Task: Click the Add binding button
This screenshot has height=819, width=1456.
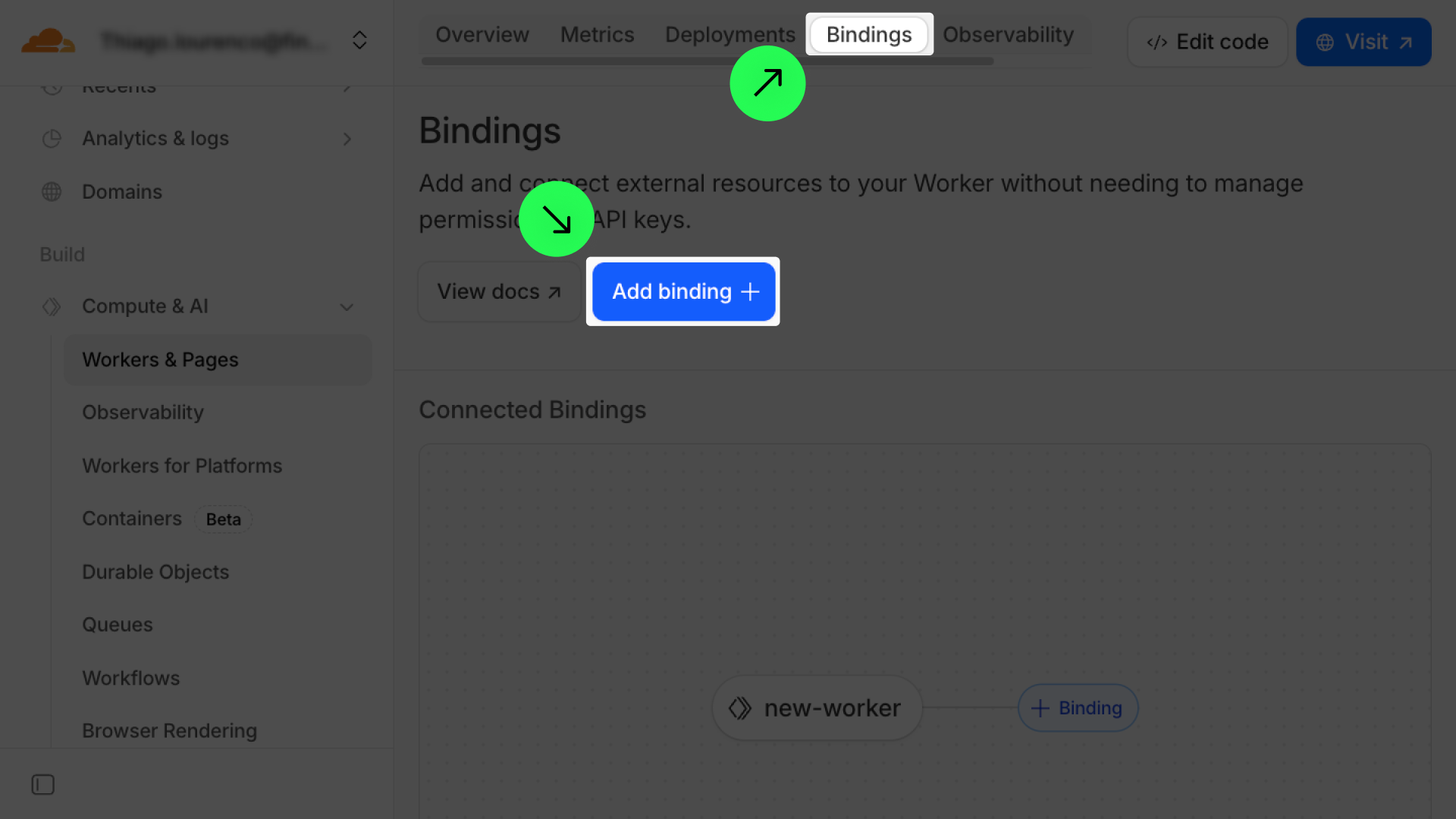Action: click(683, 292)
